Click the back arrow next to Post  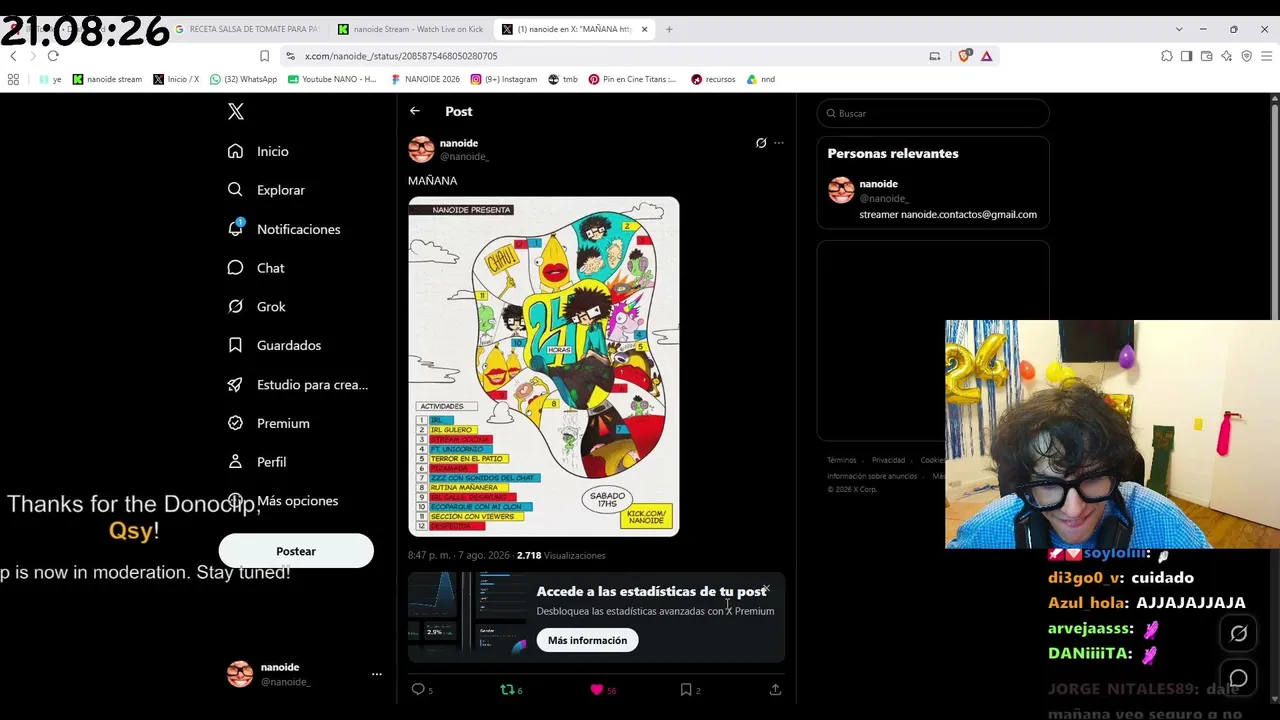coord(415,111)
